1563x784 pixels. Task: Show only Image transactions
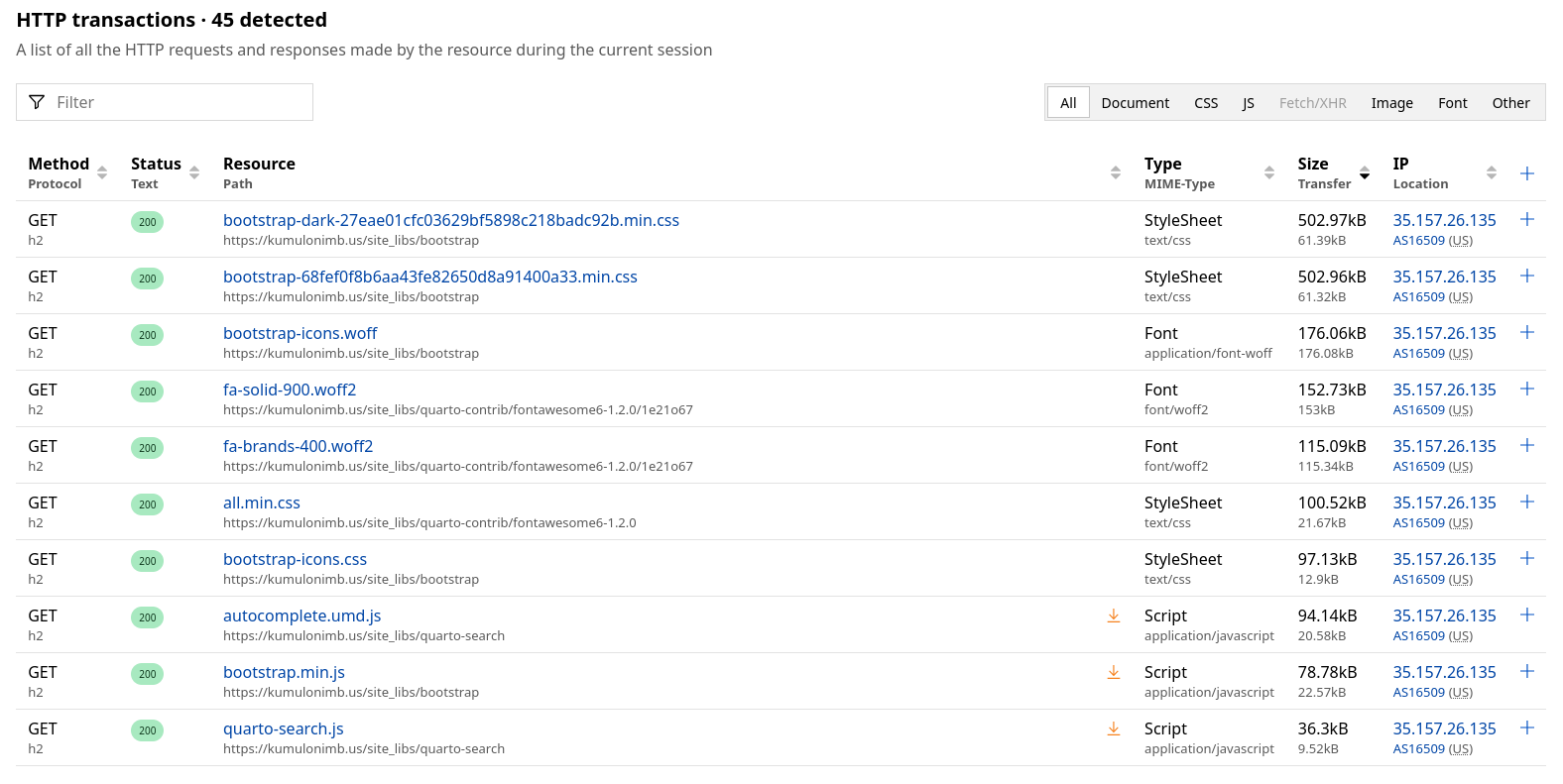point(1391,103)
